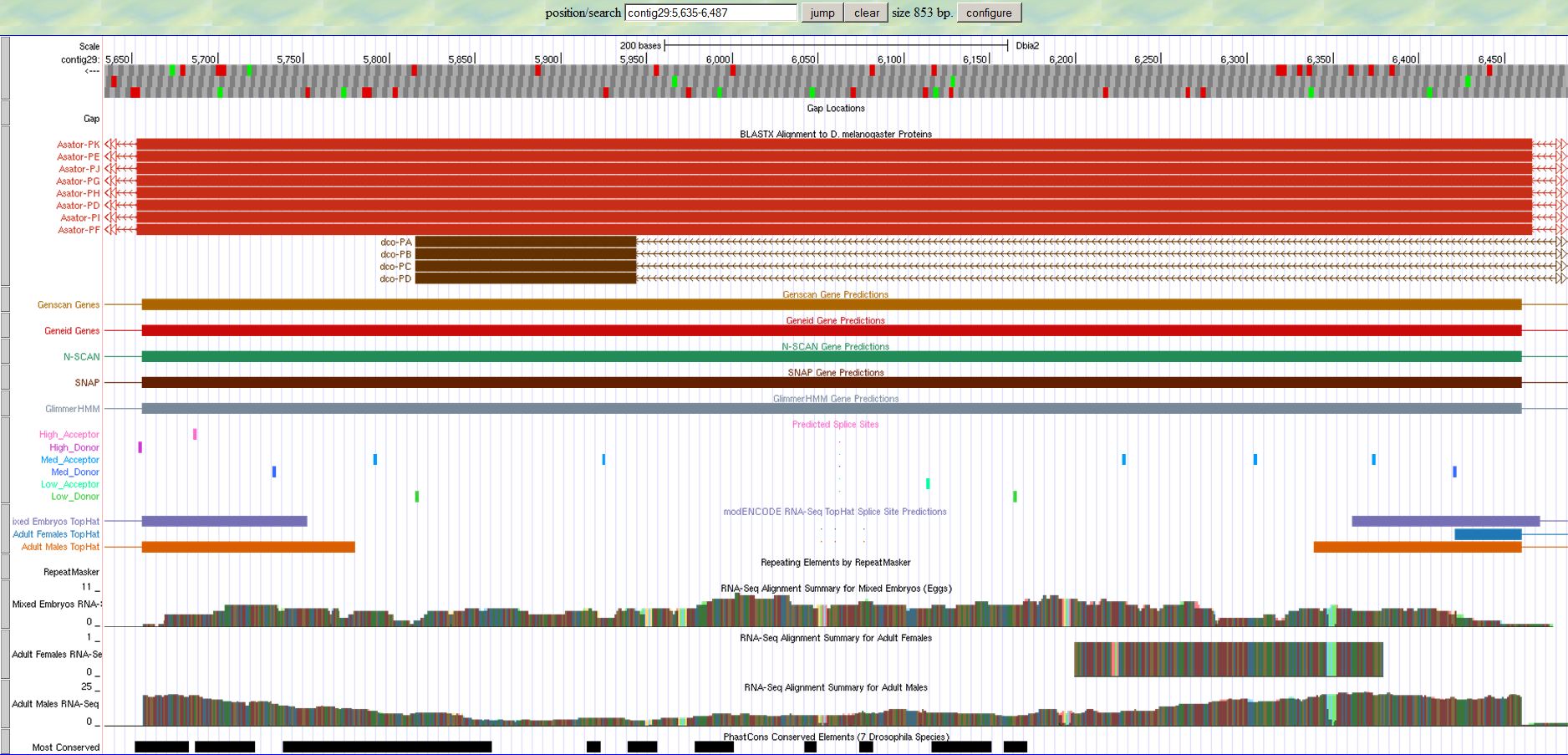Click the green N-SCAN prediction bar
Screen dimensions: 1568x755
click(x=832, y=357)
